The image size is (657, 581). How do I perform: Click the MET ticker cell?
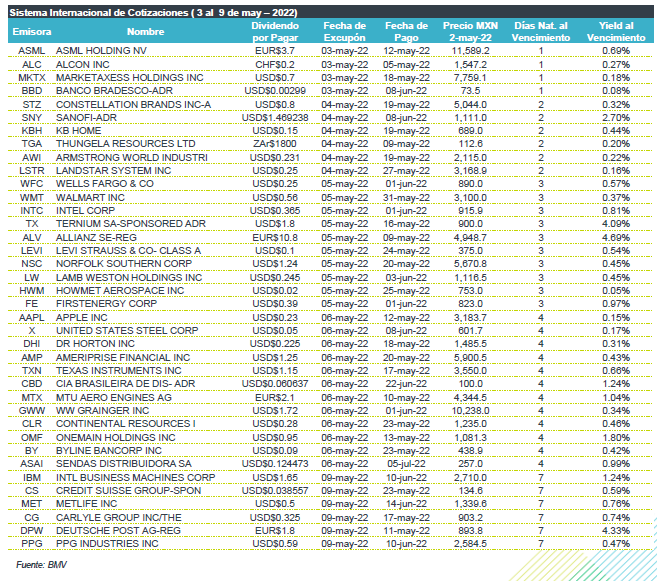point(31,504)
